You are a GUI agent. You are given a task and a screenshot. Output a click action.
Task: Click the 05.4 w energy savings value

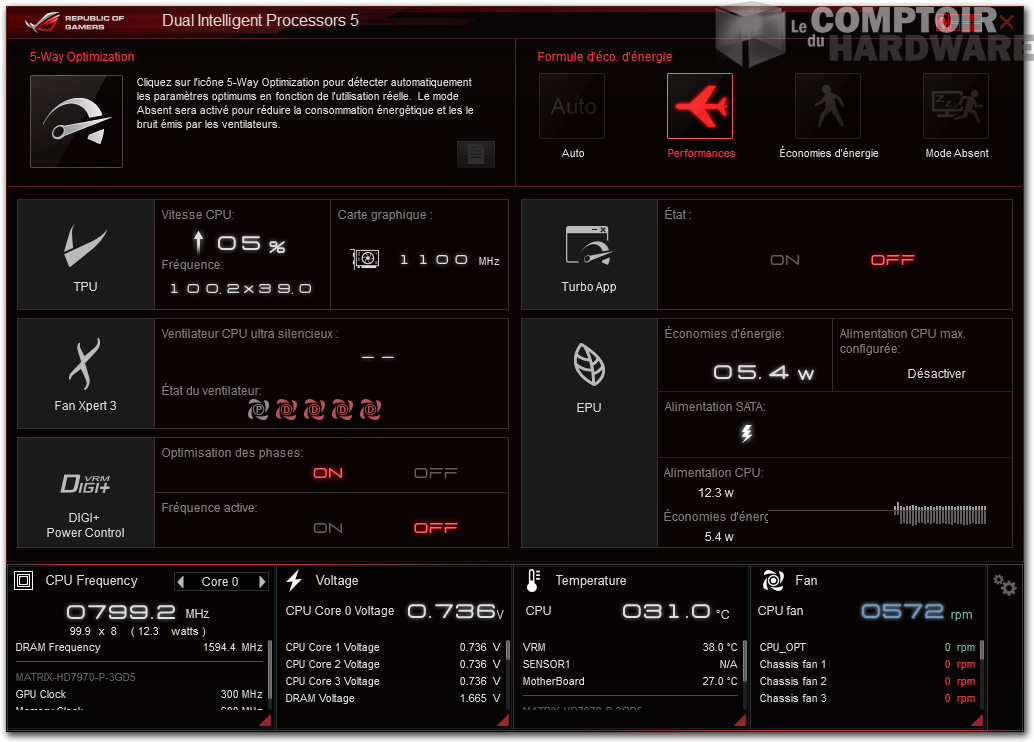(x=764, y=373)
